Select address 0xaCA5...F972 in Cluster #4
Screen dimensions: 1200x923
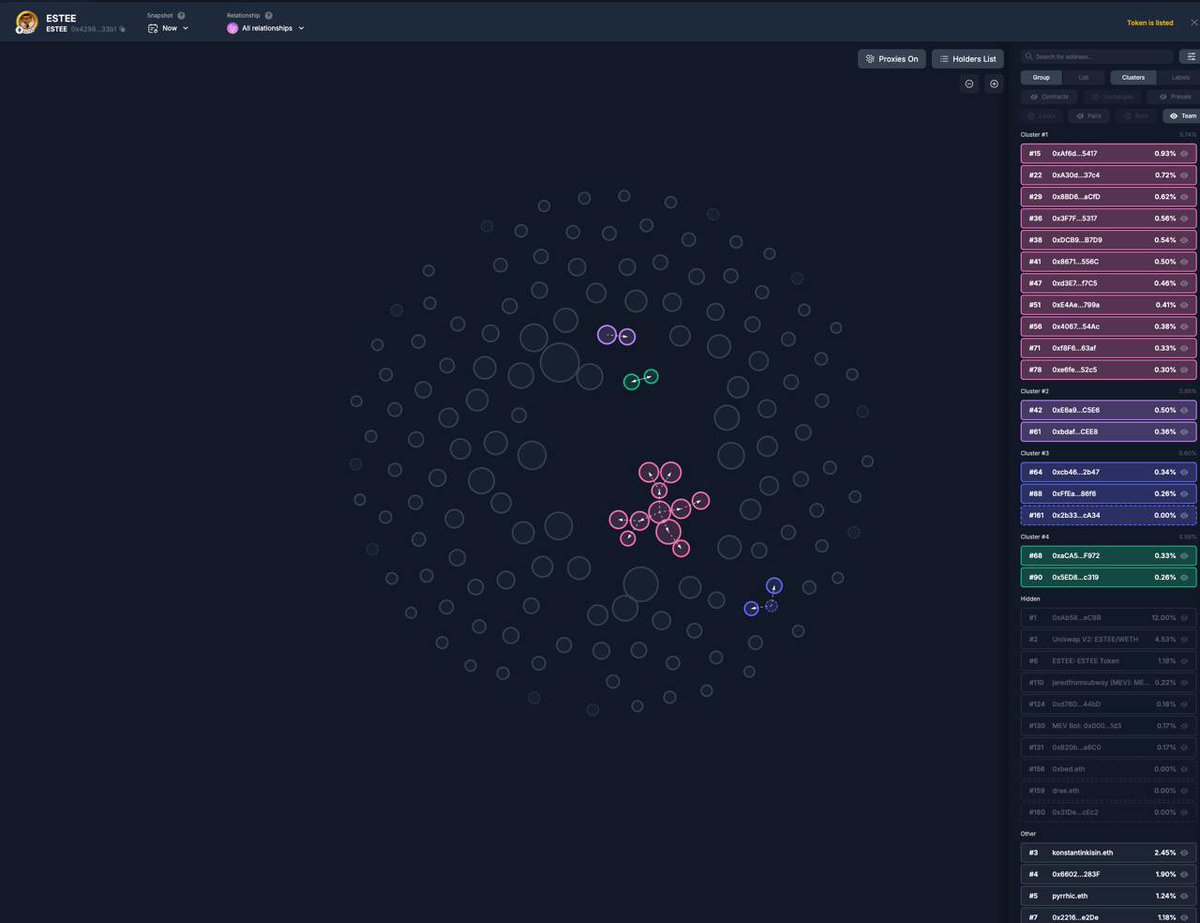(x=1075, y=556)
